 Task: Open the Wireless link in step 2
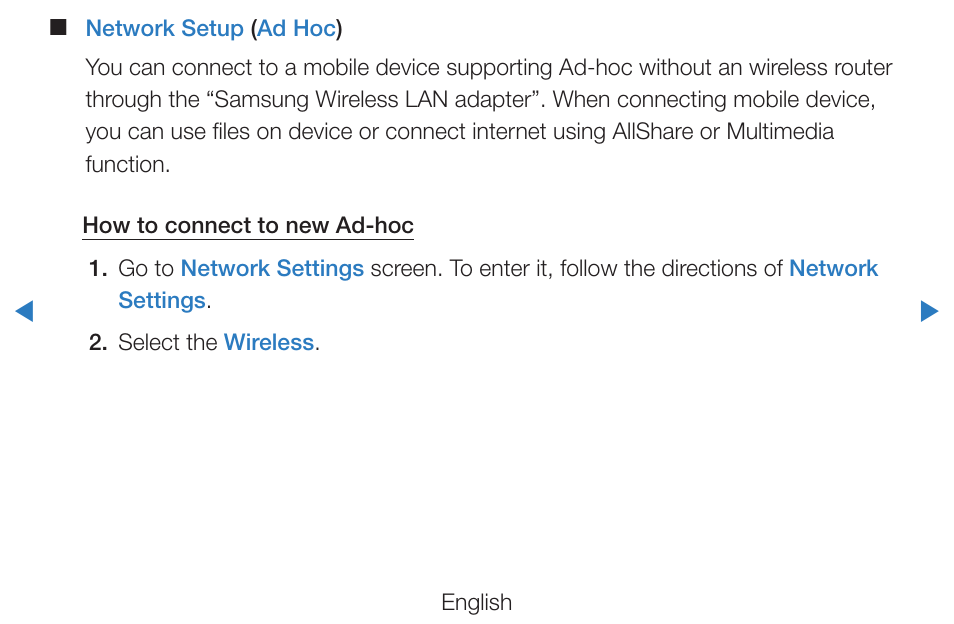(x=269, y=342)
